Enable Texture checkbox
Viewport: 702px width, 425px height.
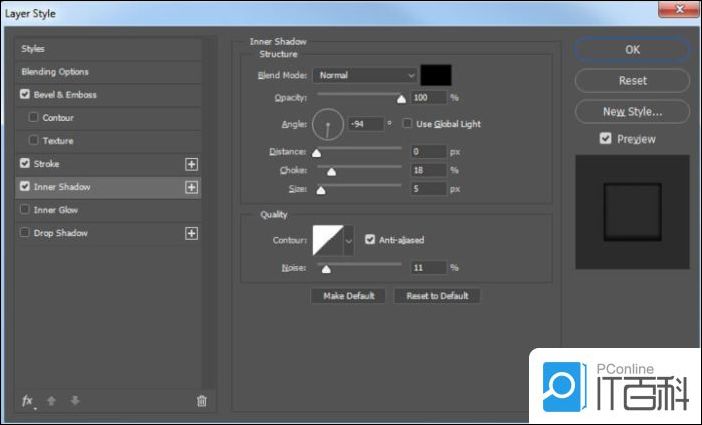tap(33, 140)
